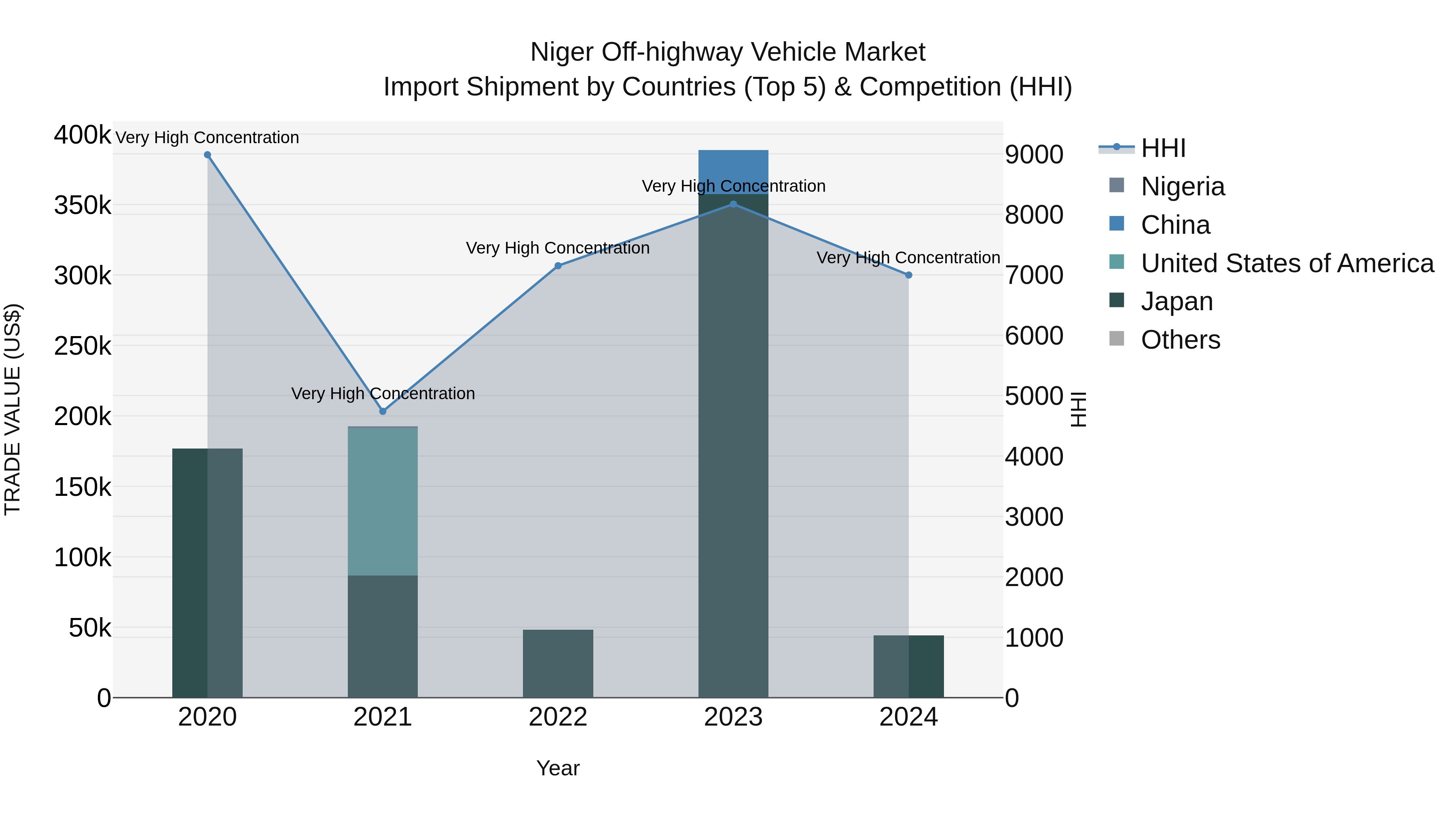Viewport: 1456px width, 819px height.
Task: Click the 400k left axis tick label
Action: pyautogui.click(x=83, y=135)
